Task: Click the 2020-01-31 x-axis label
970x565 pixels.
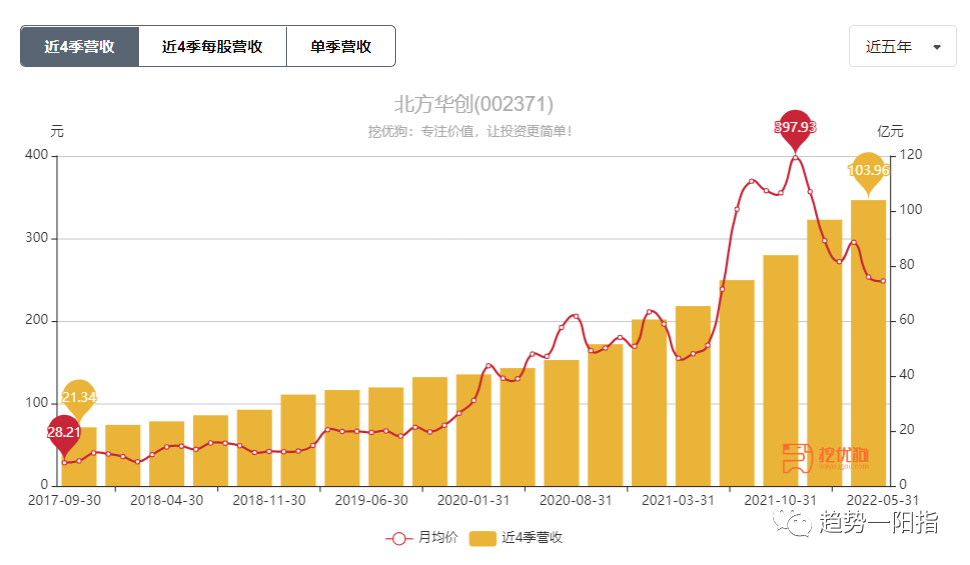Action: [473, 500]
